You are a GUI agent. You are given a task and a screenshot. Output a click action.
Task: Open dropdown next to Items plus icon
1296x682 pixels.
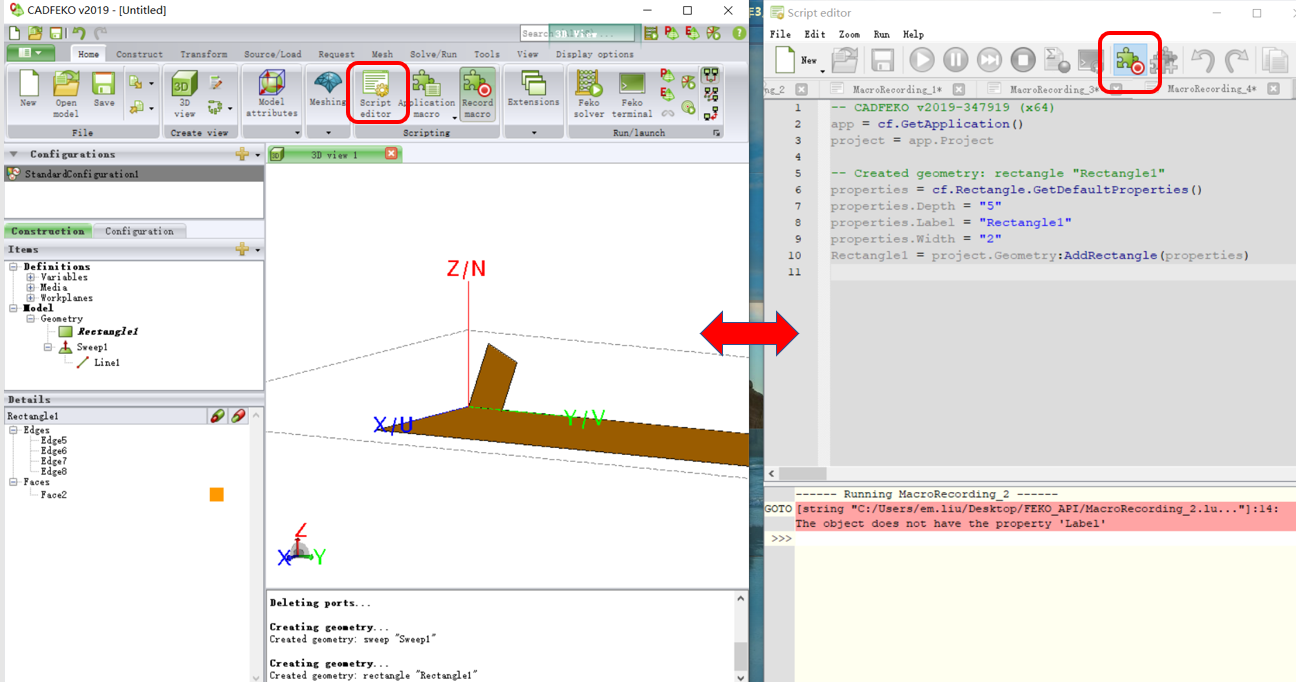(x=258, y=250)
